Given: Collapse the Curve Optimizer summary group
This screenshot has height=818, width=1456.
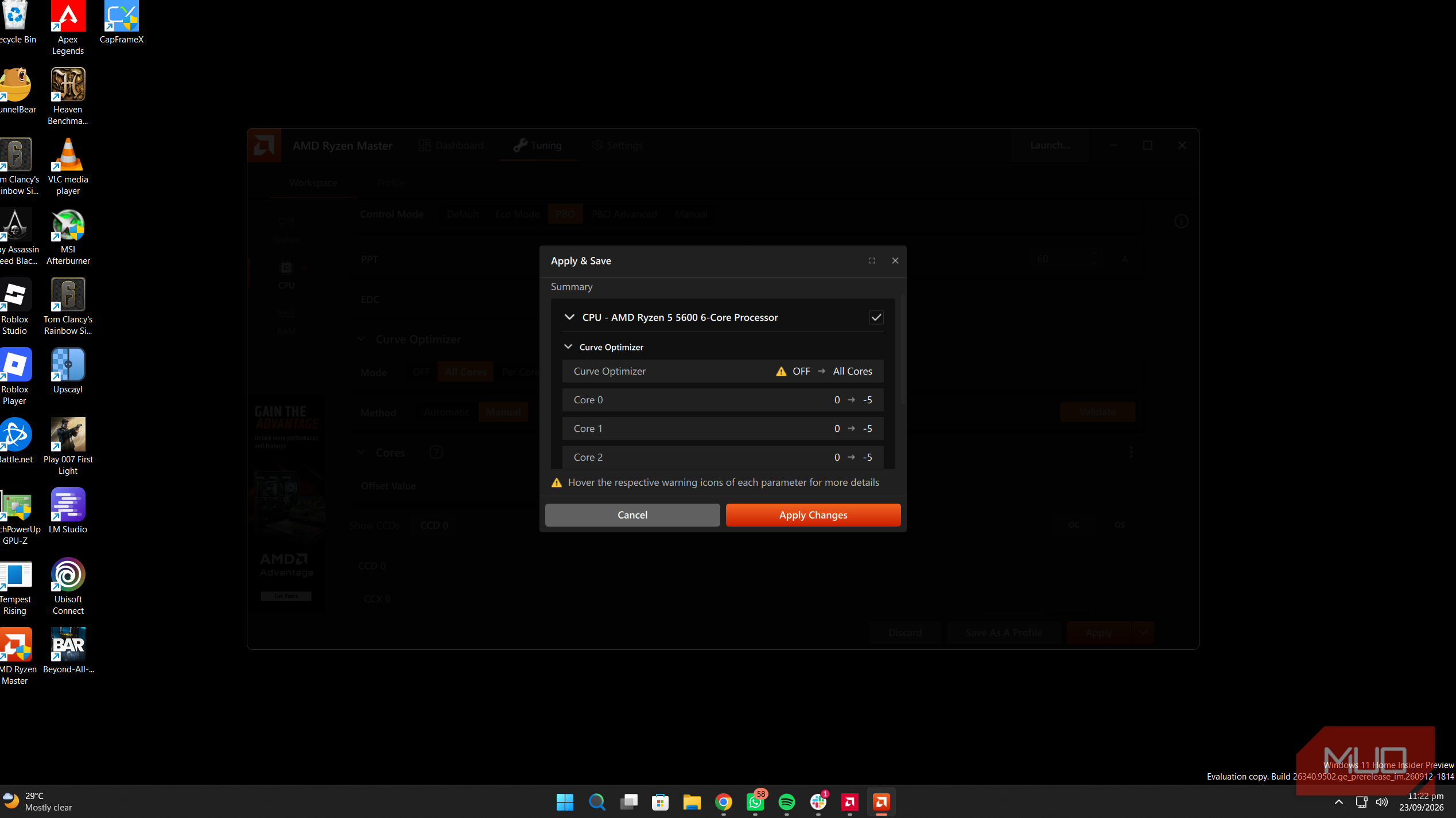Looking at the screenshot, I should (x=568, y=346).
